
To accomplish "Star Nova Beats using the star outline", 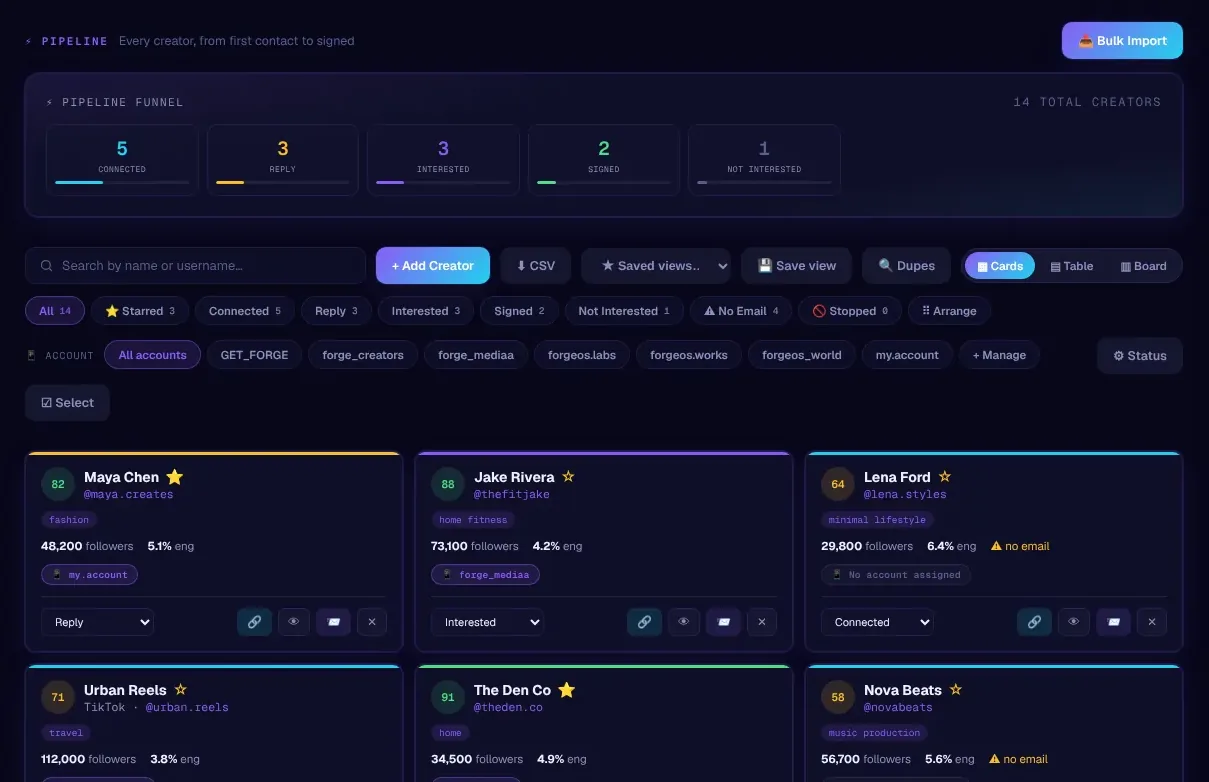I will [956, 690].
